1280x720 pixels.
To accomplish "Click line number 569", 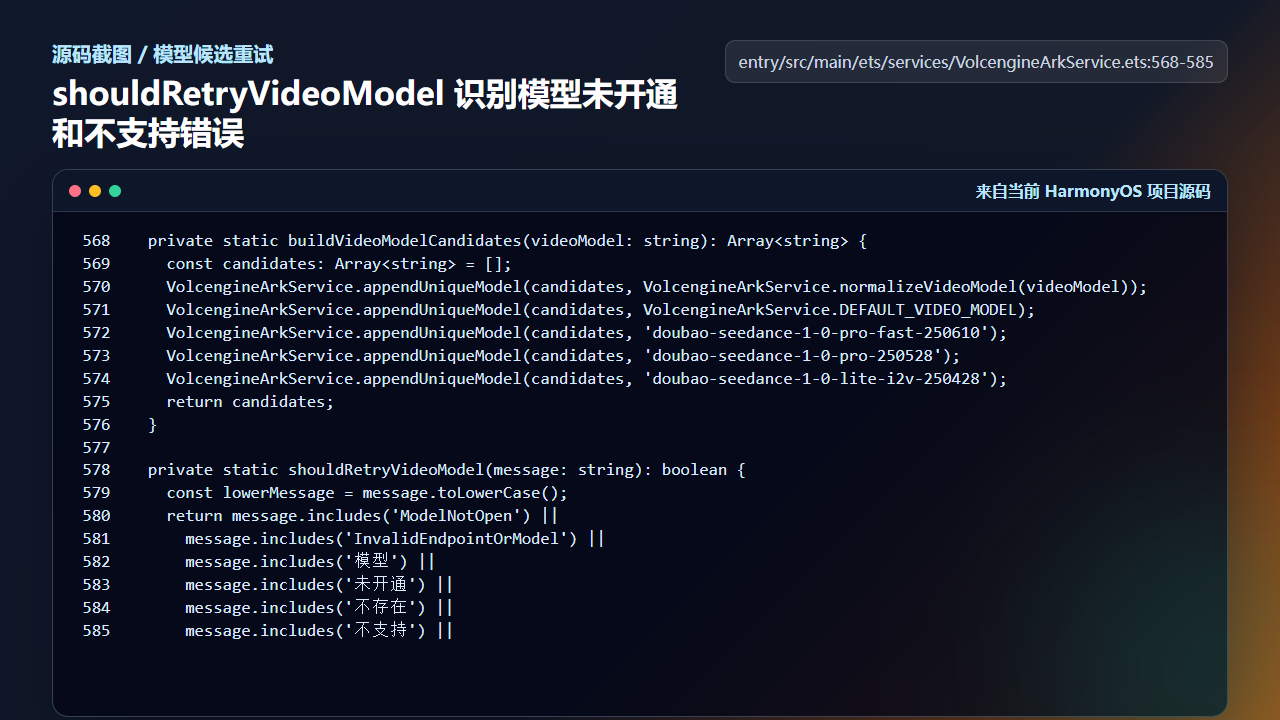I will [97, 264].
